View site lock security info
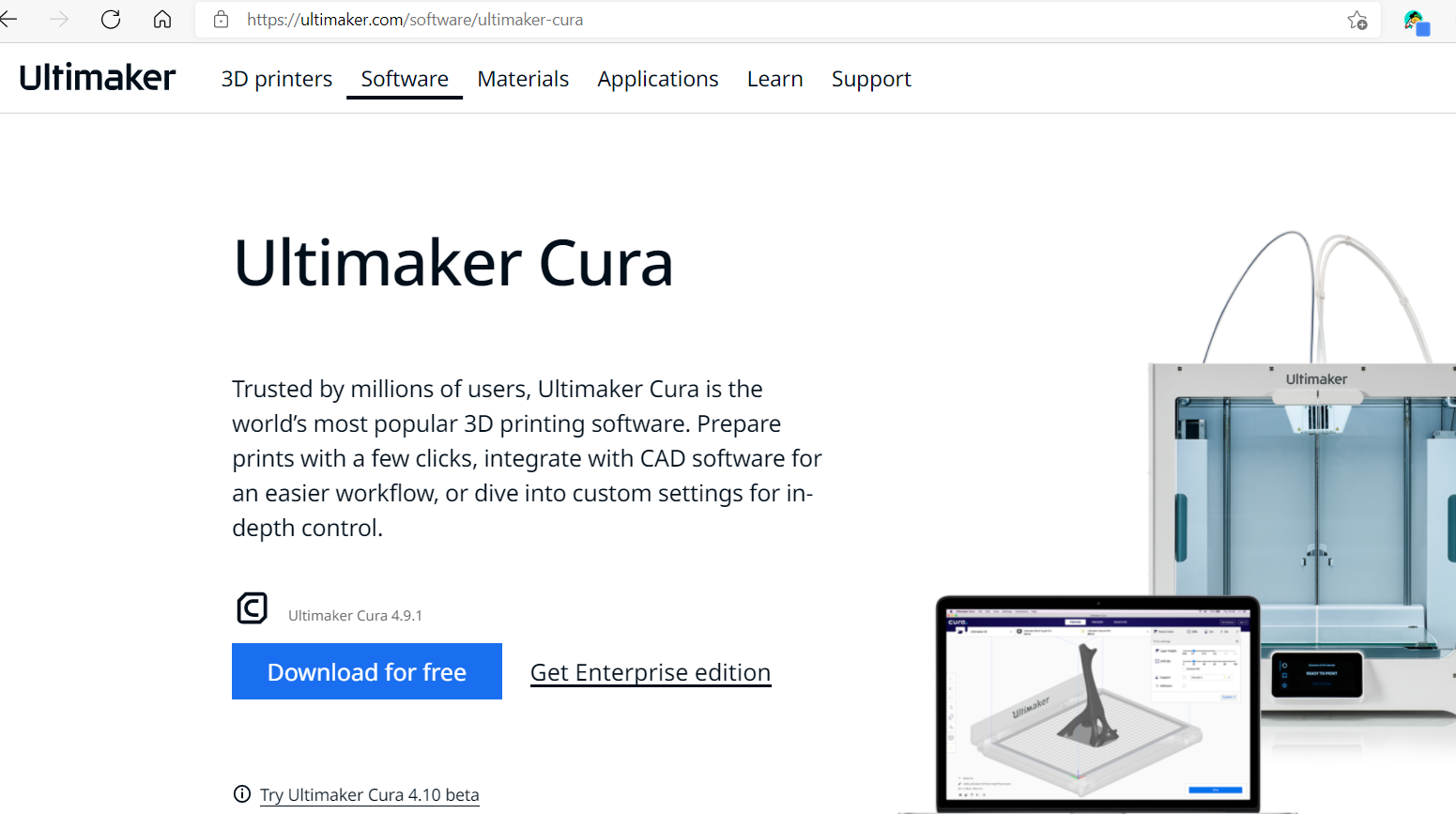This screenshot has height=814, width=1456. click(222, 19)
